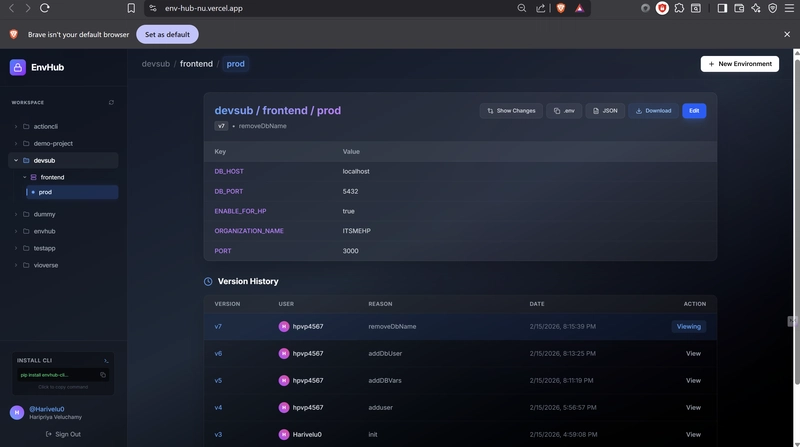Screen dimensions: 800x447
Task: Expand the actioncli project folder
Action: point(16,127)
